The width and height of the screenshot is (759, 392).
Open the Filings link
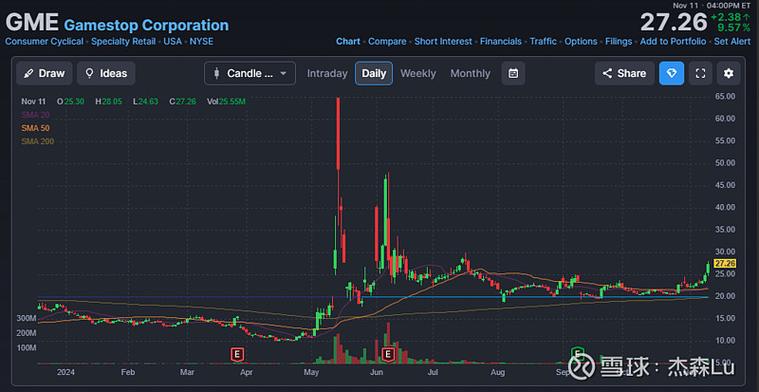coord(619,42)
